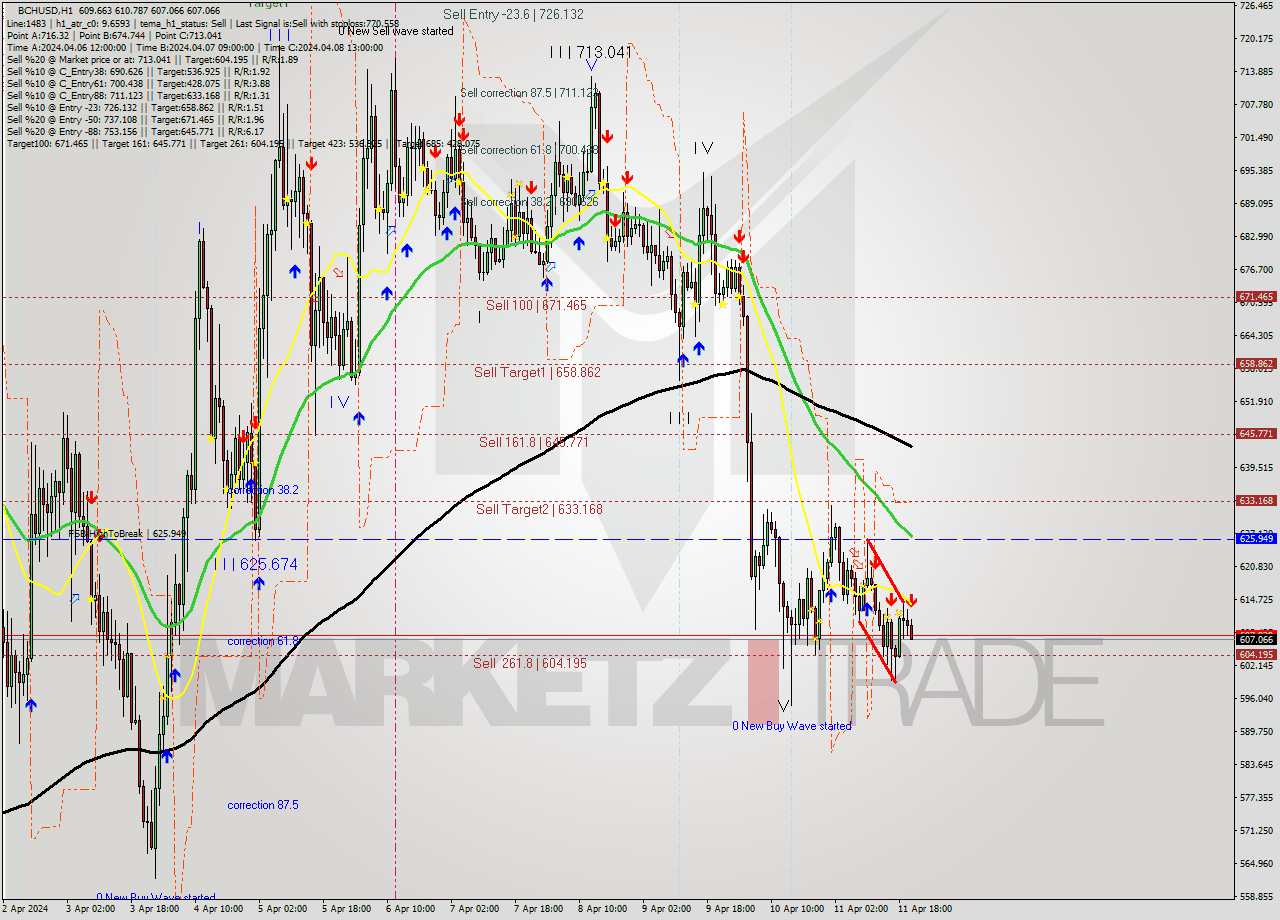Click '10 Apr 10:00' on time axis
This screenshot has height=920, width=1280.
click(797, 909)
